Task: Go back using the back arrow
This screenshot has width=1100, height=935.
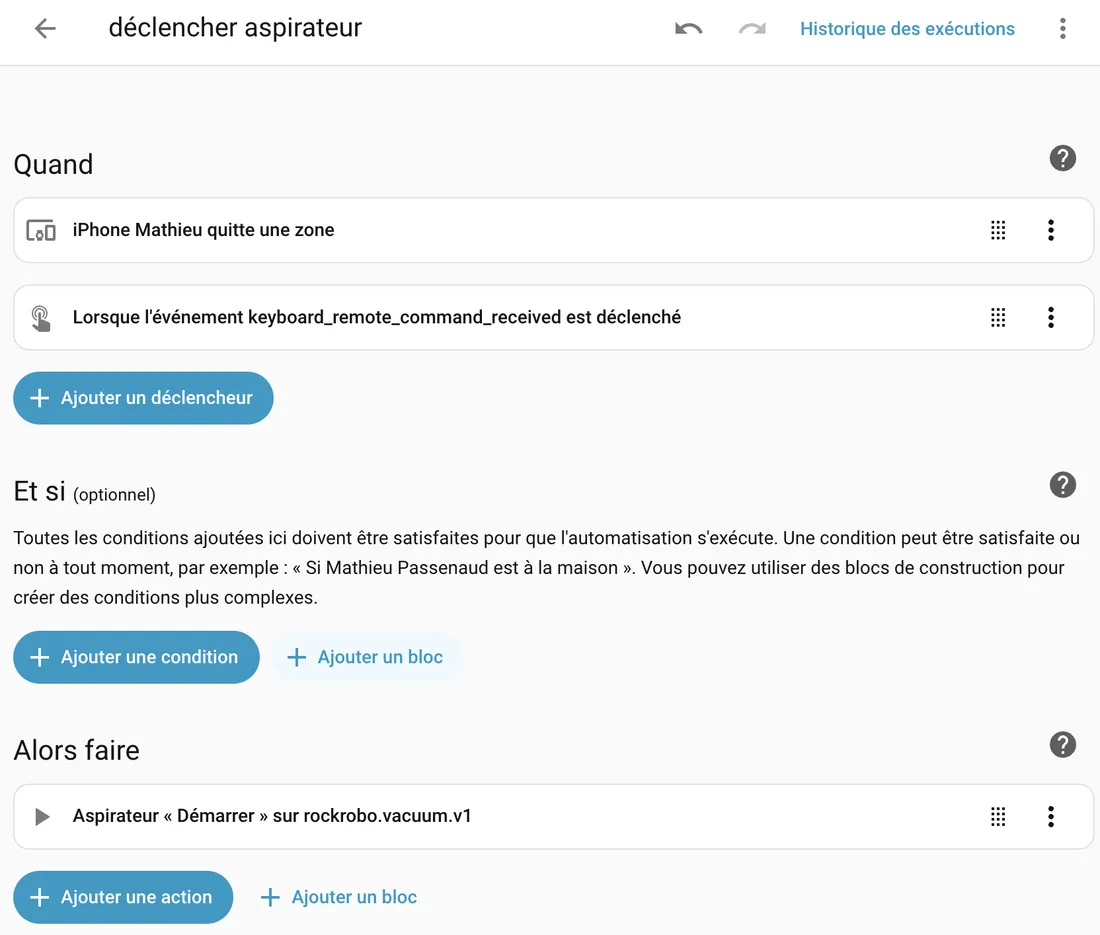Action: click(x=45, y=29)
